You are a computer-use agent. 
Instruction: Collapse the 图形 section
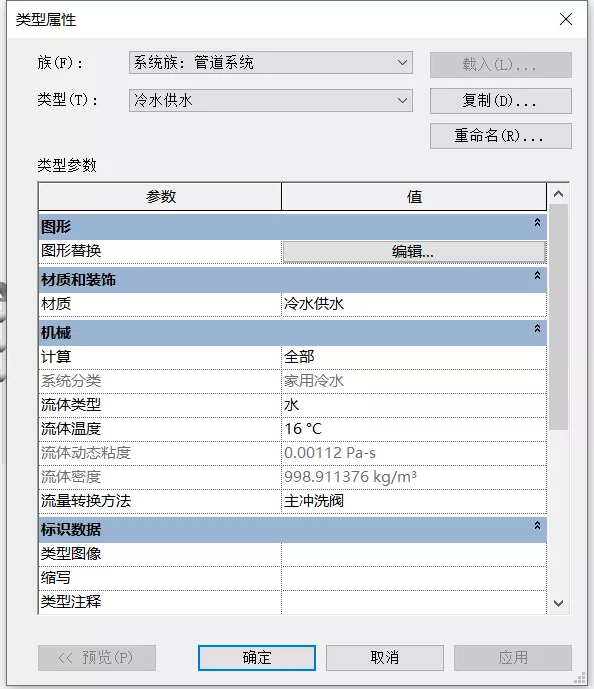click(x=537, y=223)
